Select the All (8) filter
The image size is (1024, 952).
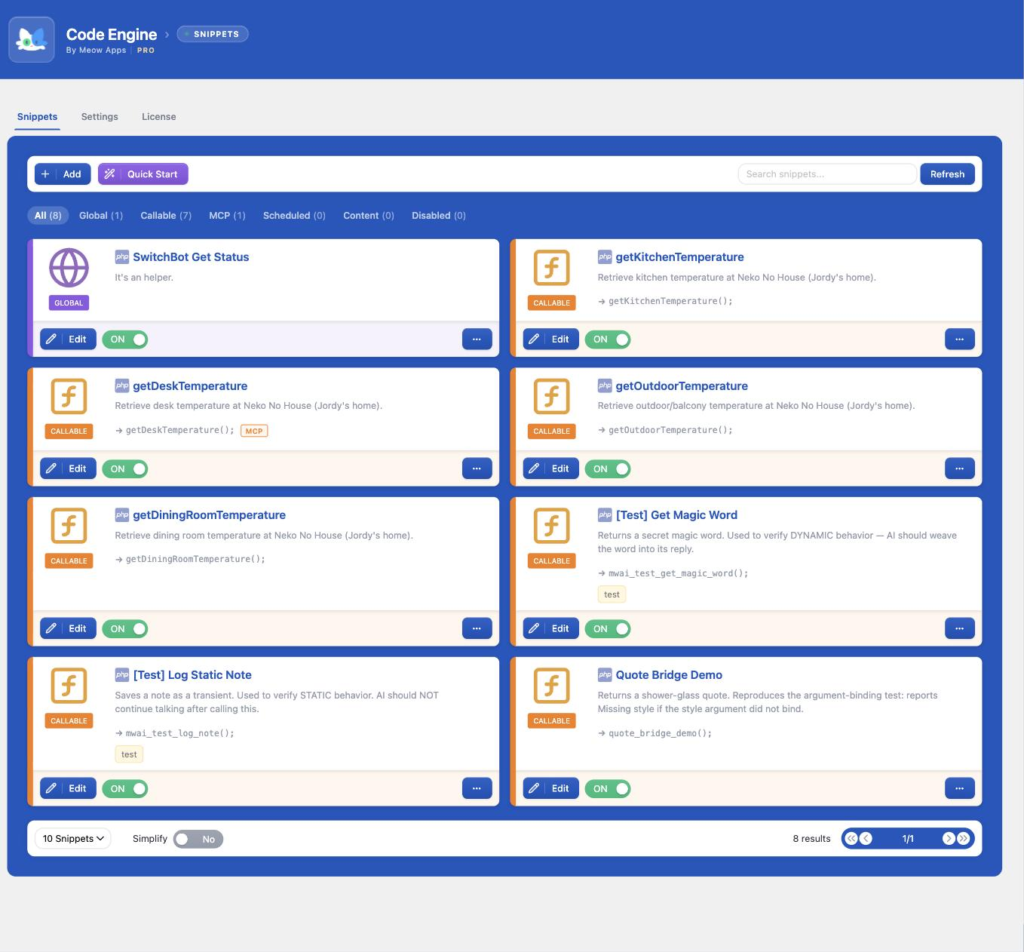(x=48, y=215)
